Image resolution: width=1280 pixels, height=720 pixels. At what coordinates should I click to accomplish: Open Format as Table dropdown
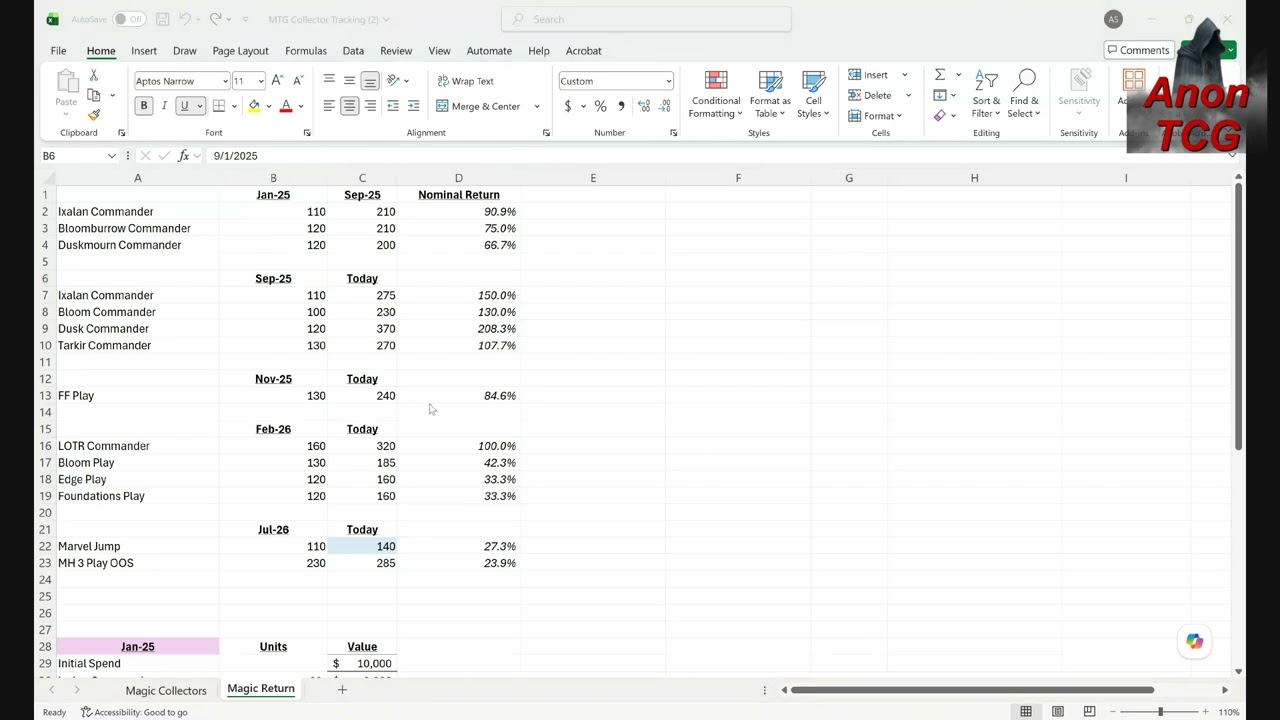(x=770, y=95)
